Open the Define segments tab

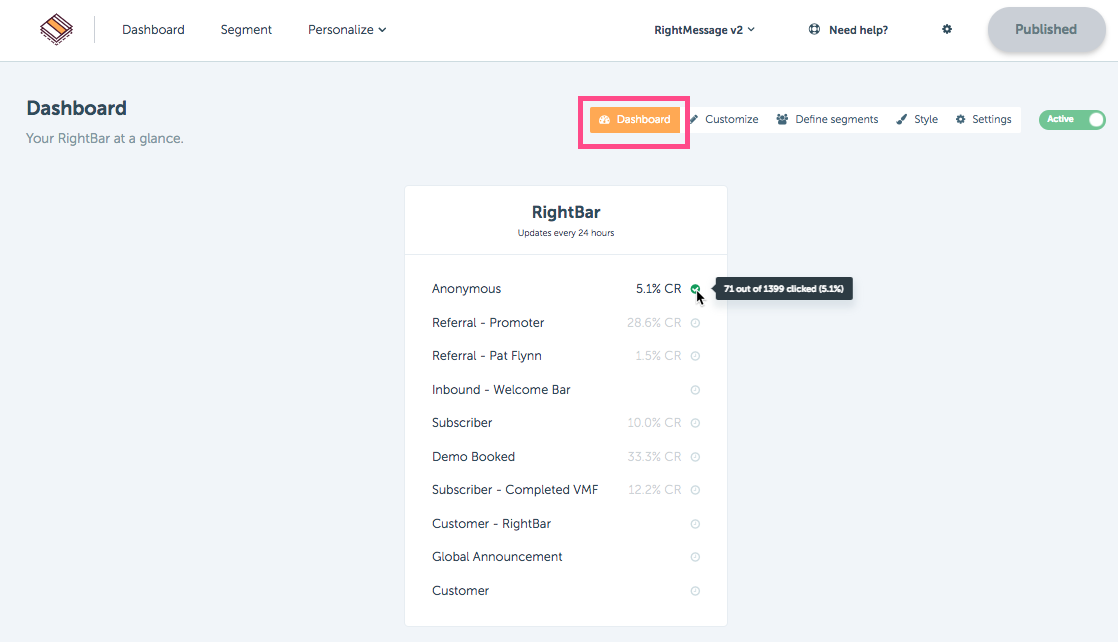tap(827, 119)
